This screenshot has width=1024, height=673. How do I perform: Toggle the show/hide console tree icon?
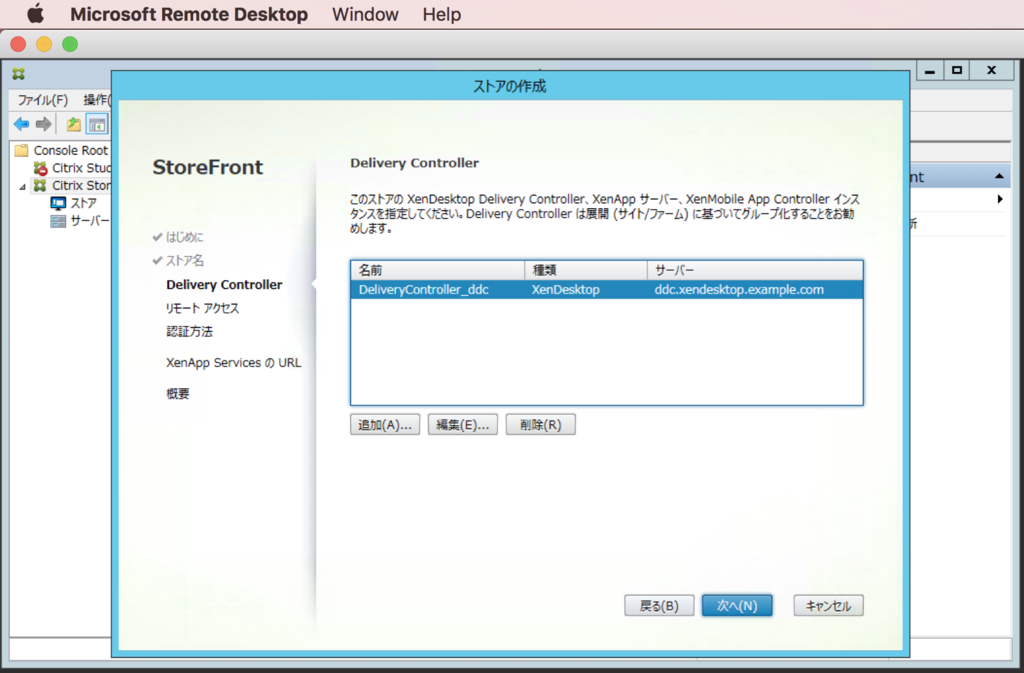click(x=97, y=124)
